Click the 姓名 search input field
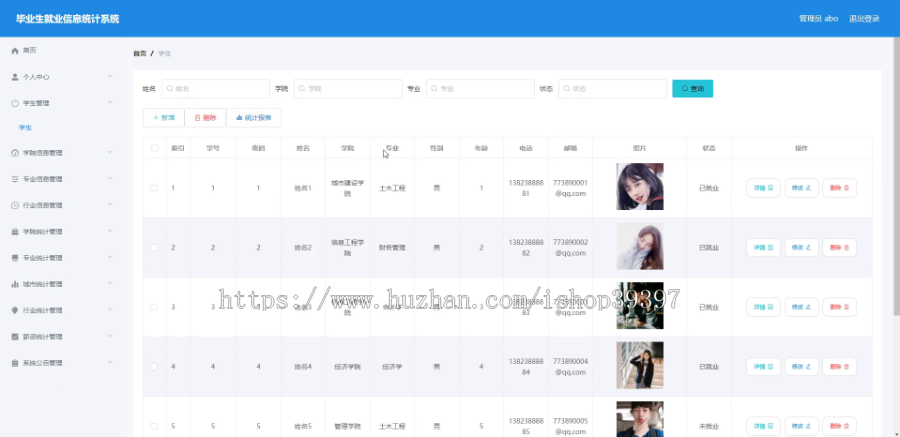900x437 pixels. (x=216, y=88)
